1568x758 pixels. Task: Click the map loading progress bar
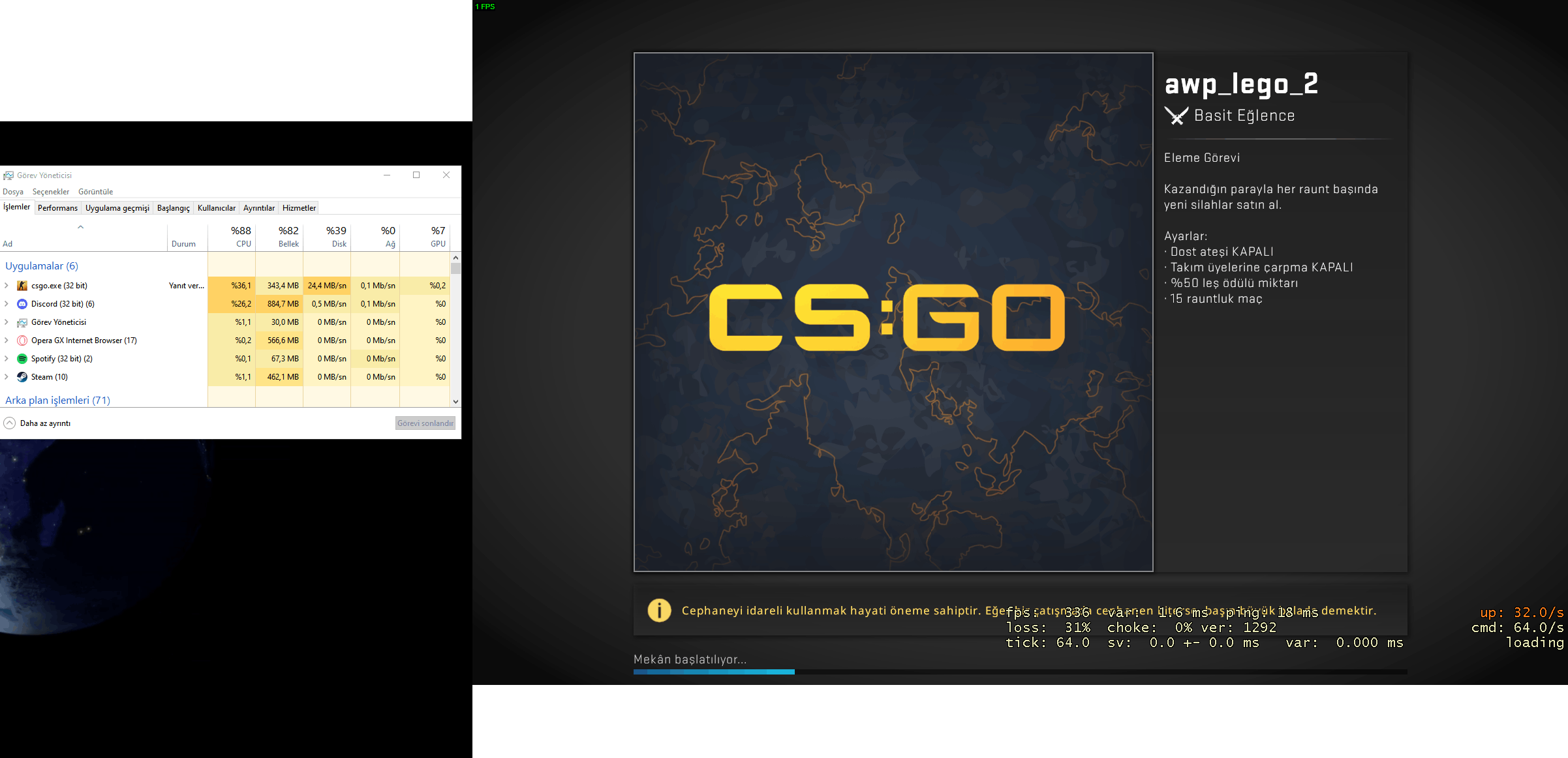click(x=1019, y=671)
